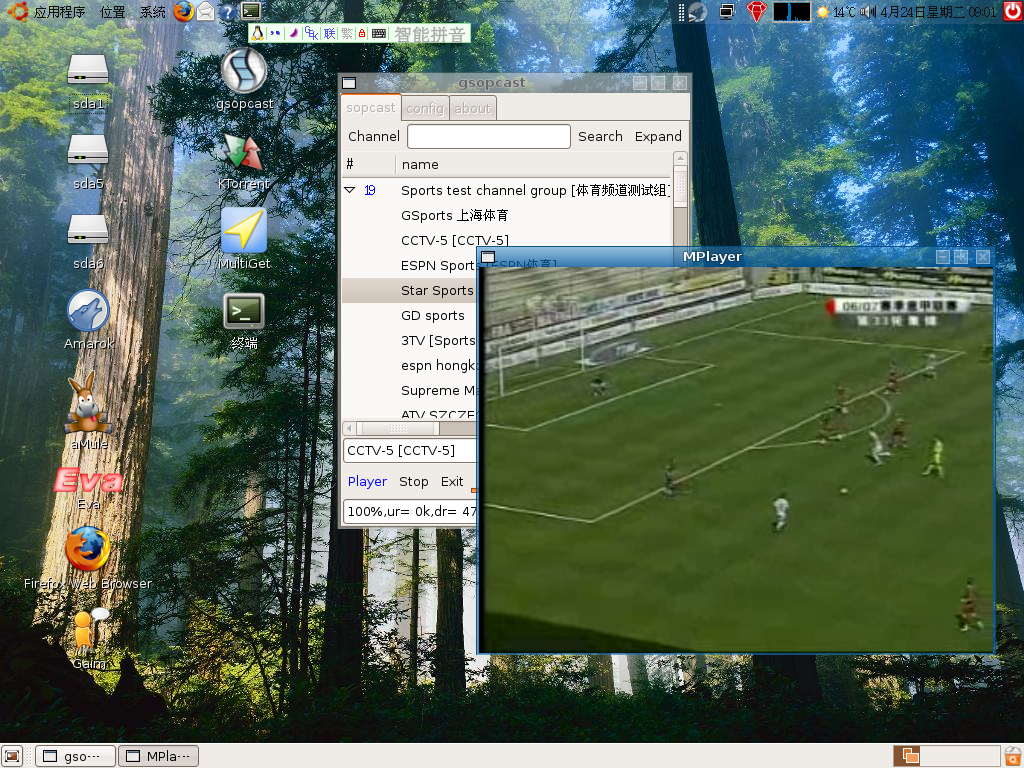Viewport: 1024px width, 768px height.
Task: Click the red gem tray icon
Action: [x=756, y=12]
